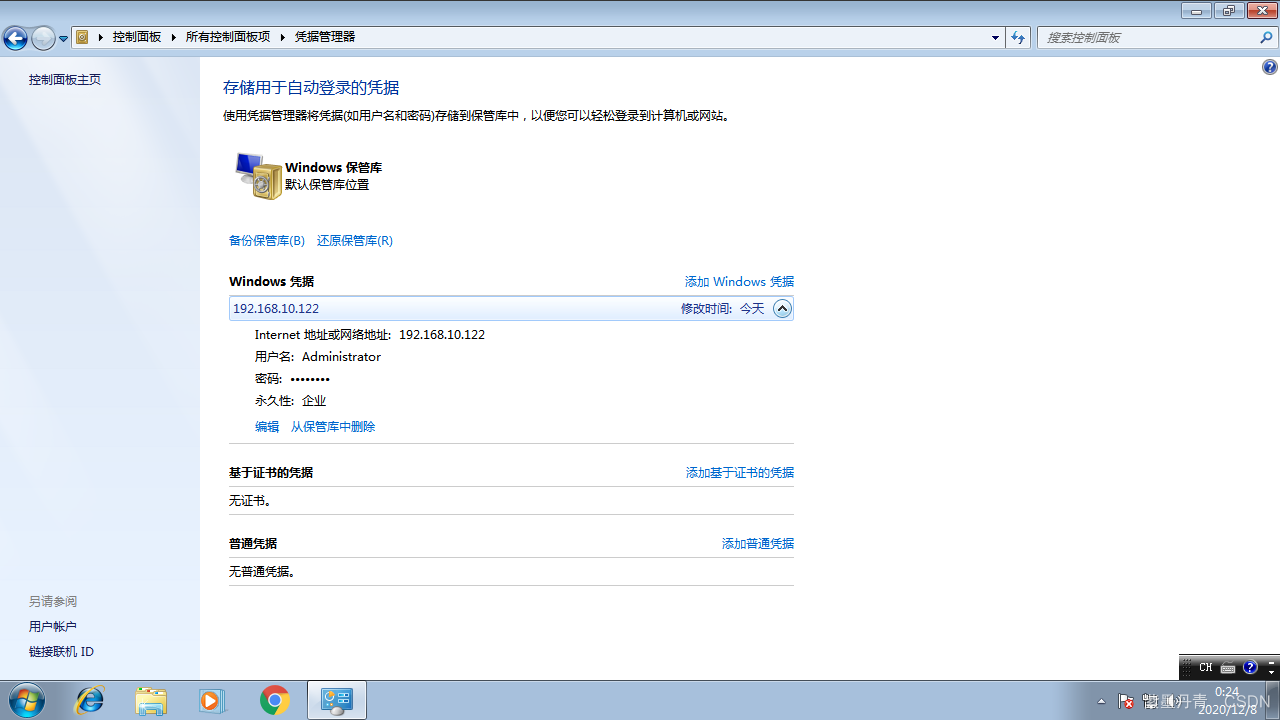Launch Google Chrome from taskbar

tap(274, 701)
